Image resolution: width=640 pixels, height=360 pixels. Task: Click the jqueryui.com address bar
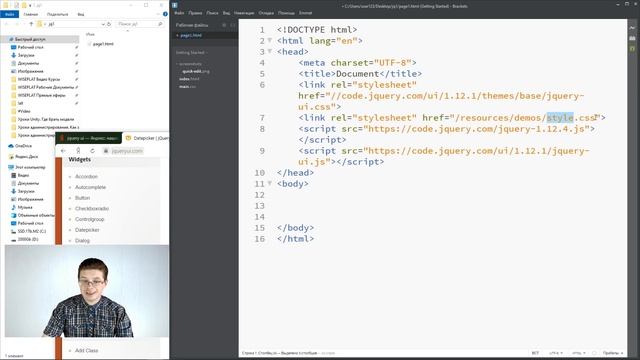click(127, 151)
